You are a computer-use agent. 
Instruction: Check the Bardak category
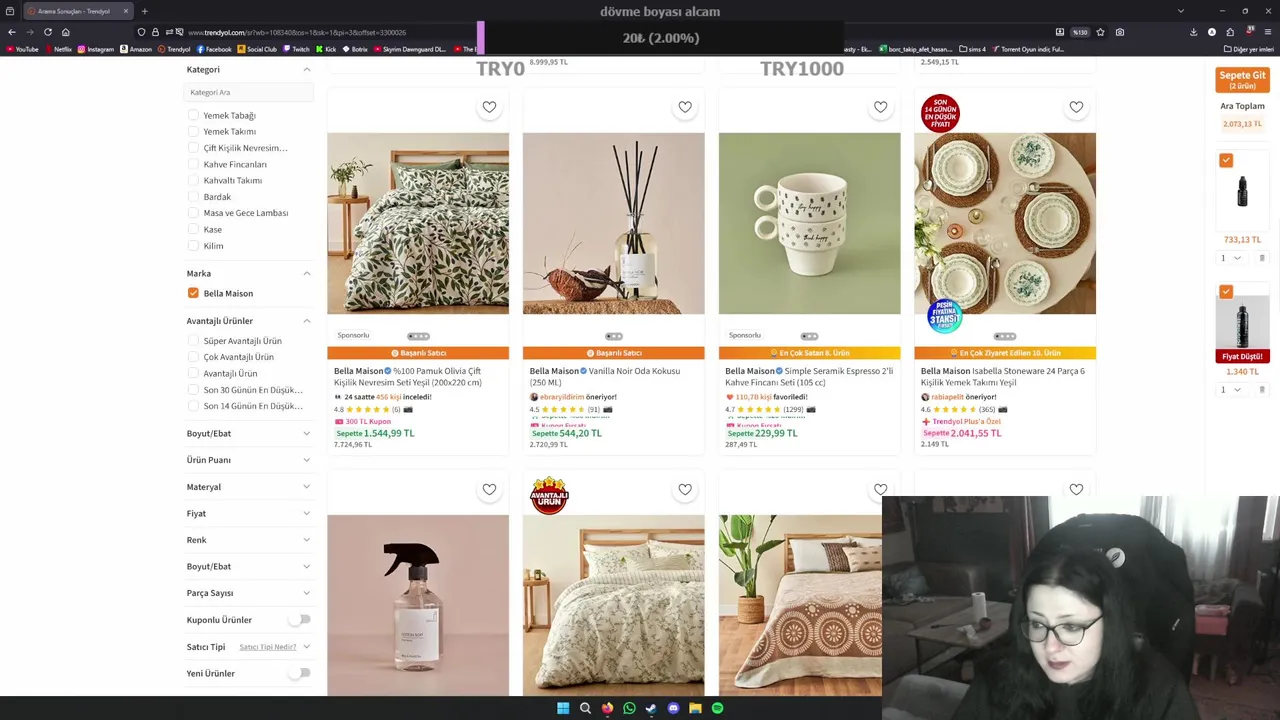click(x=193, y=197)
